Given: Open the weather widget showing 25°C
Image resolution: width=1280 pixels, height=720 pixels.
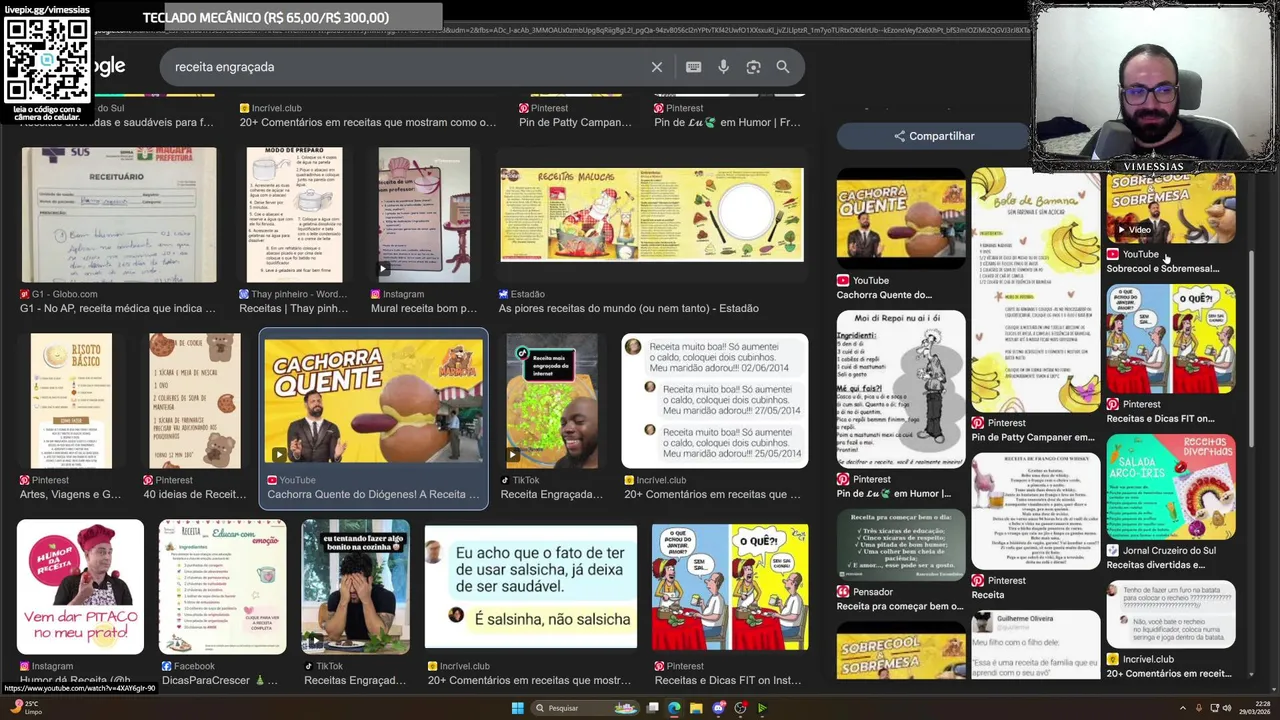Looking at the screenshot, I should click(x=24, y=707).
